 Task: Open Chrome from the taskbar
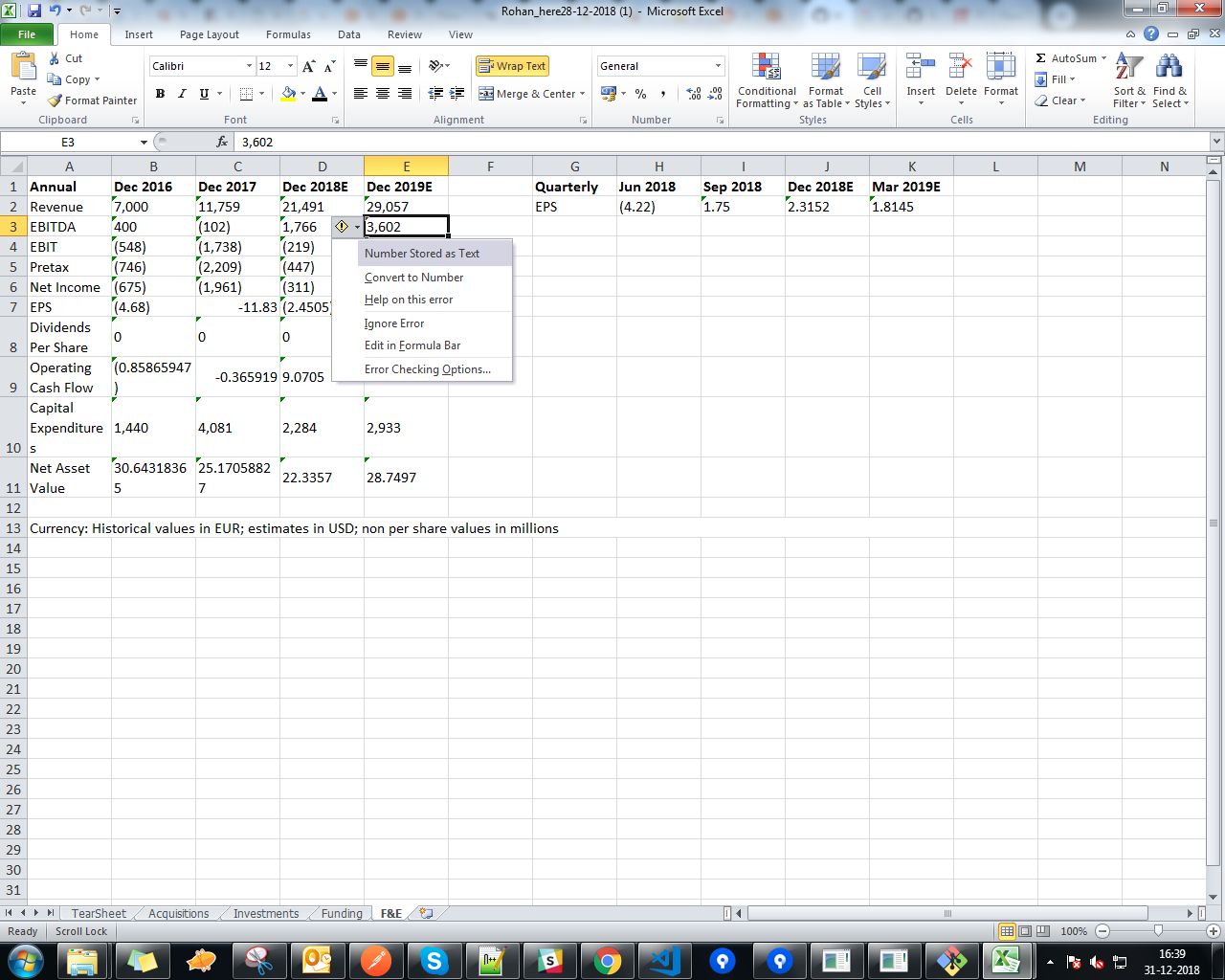(607, 960)
